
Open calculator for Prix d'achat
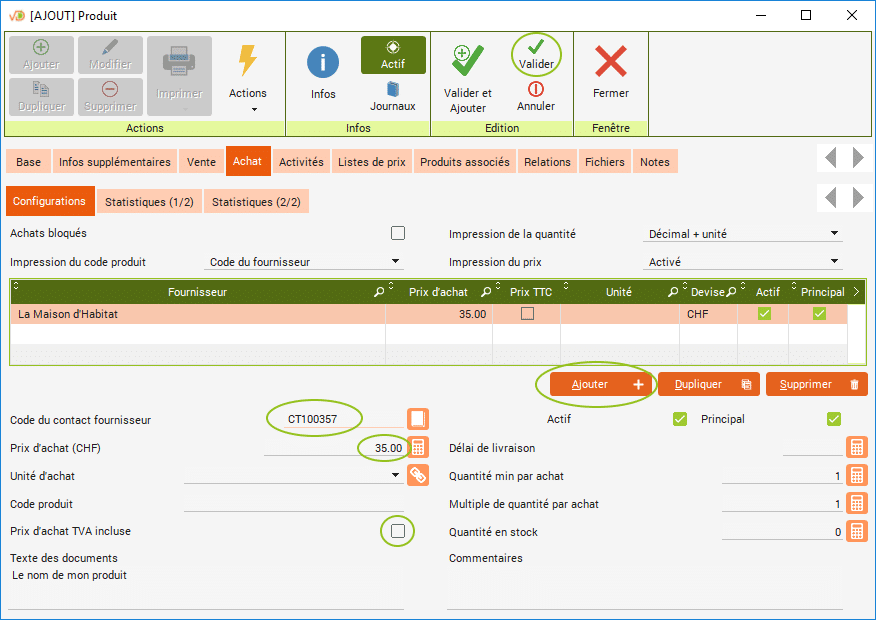pyautogui.click(x=418, y=447)
